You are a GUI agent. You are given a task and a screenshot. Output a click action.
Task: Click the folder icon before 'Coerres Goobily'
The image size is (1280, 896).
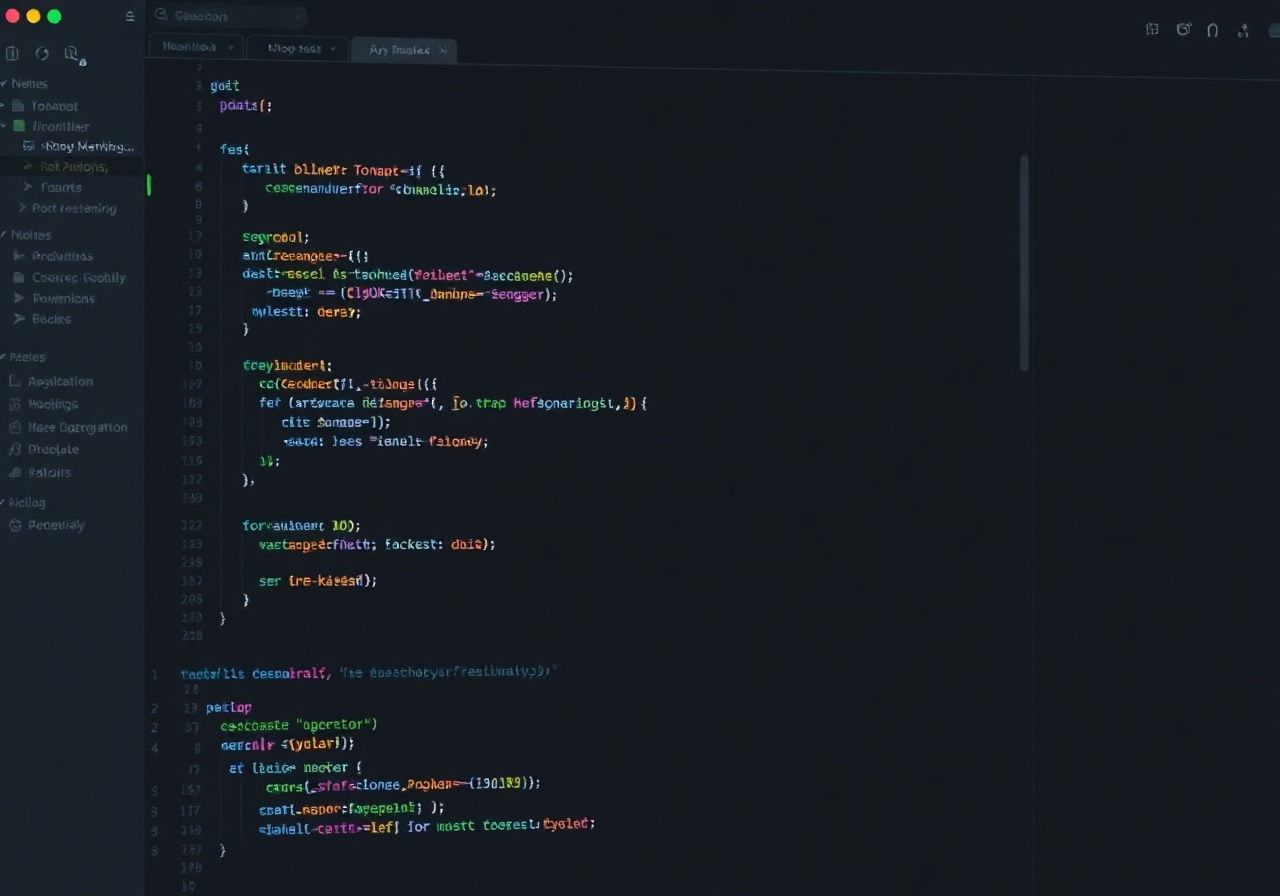coord(19,278)
